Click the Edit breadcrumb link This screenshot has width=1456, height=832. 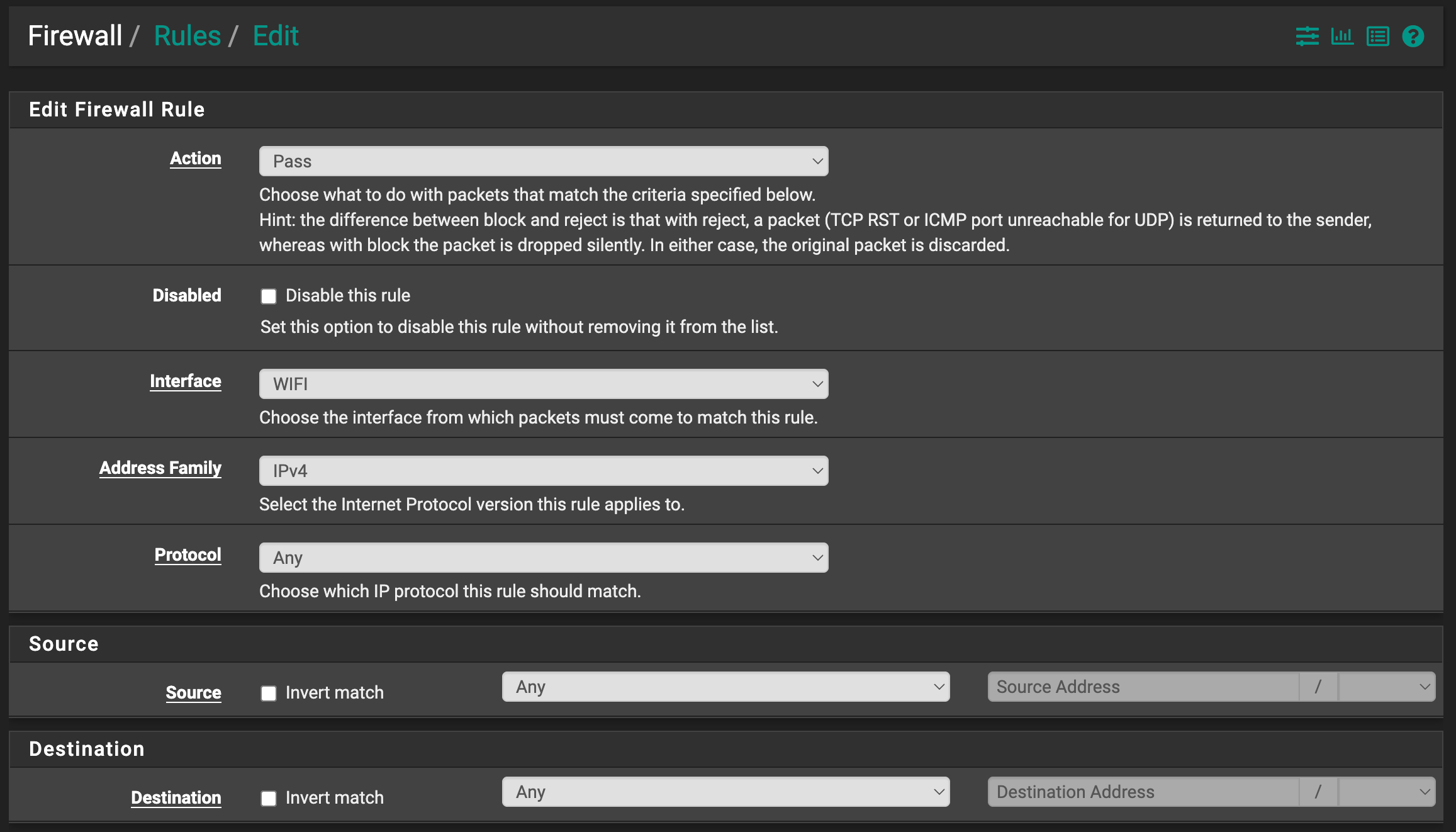276,36
